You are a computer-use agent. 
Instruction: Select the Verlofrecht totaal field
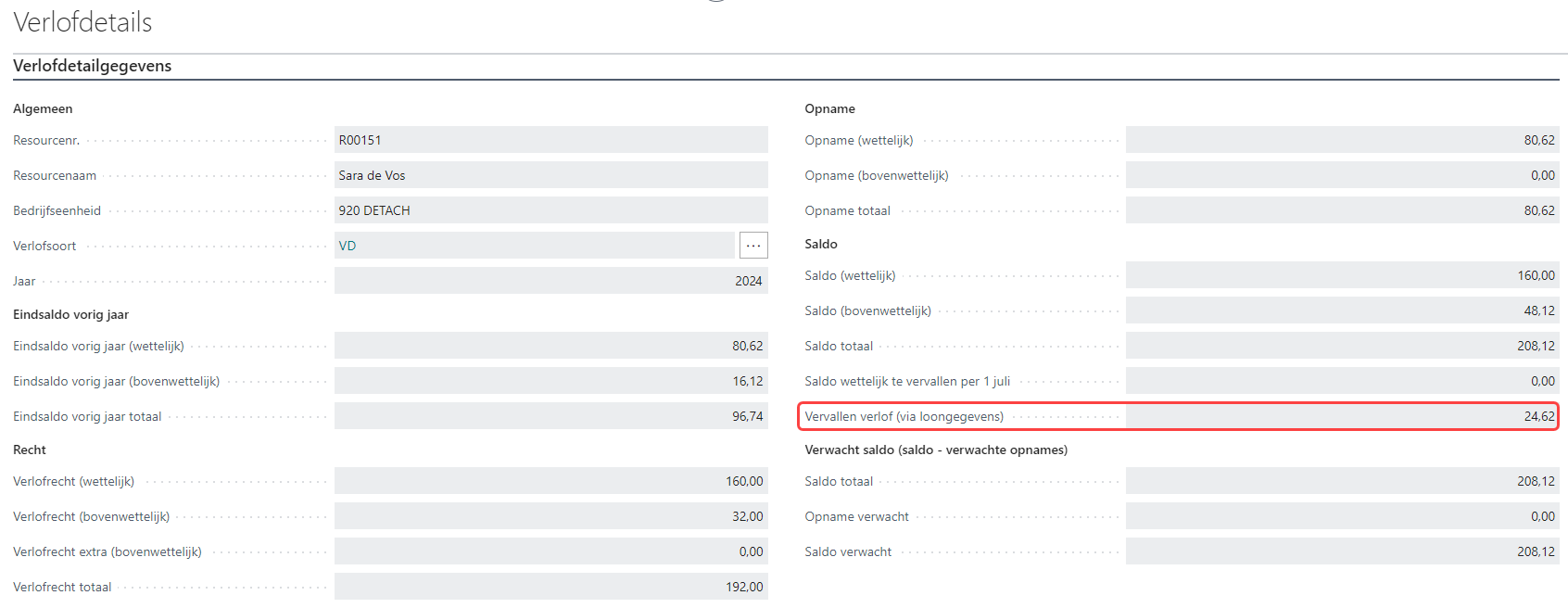(550, 587)
